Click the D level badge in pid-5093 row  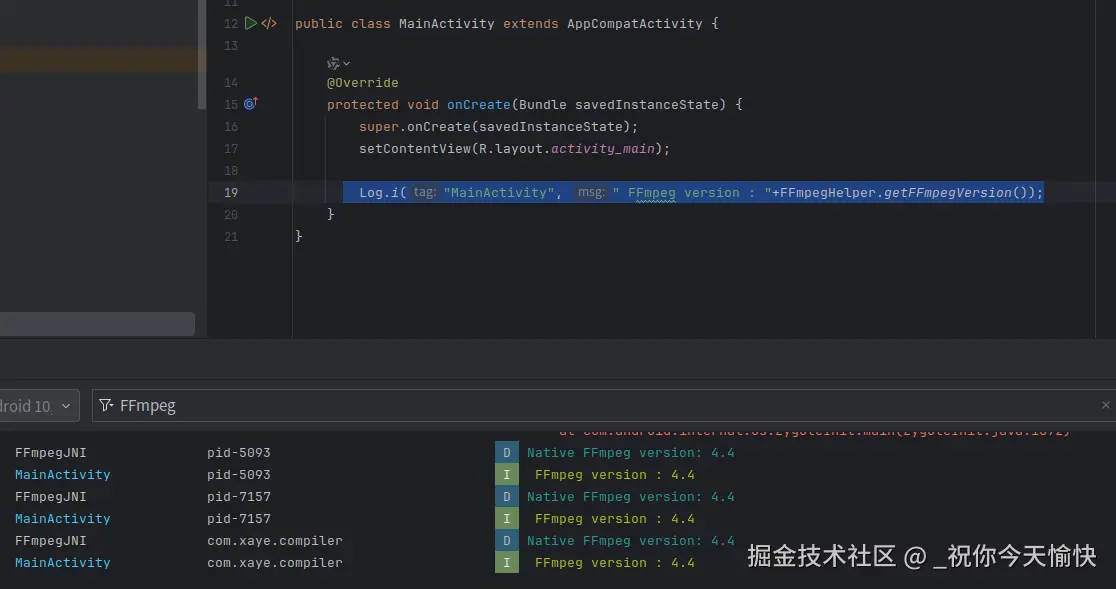tap(507, 453)
